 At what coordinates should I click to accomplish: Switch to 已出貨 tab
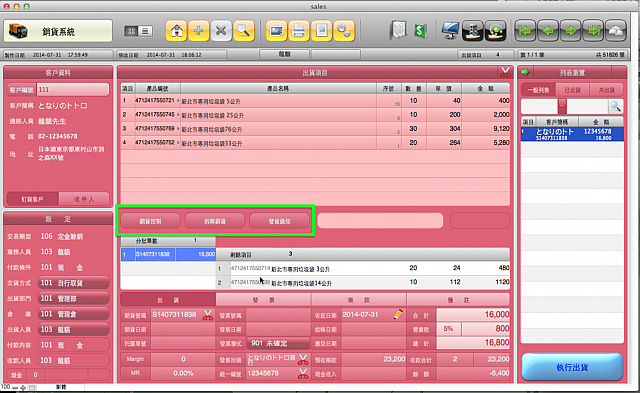[x=572, y=90]
